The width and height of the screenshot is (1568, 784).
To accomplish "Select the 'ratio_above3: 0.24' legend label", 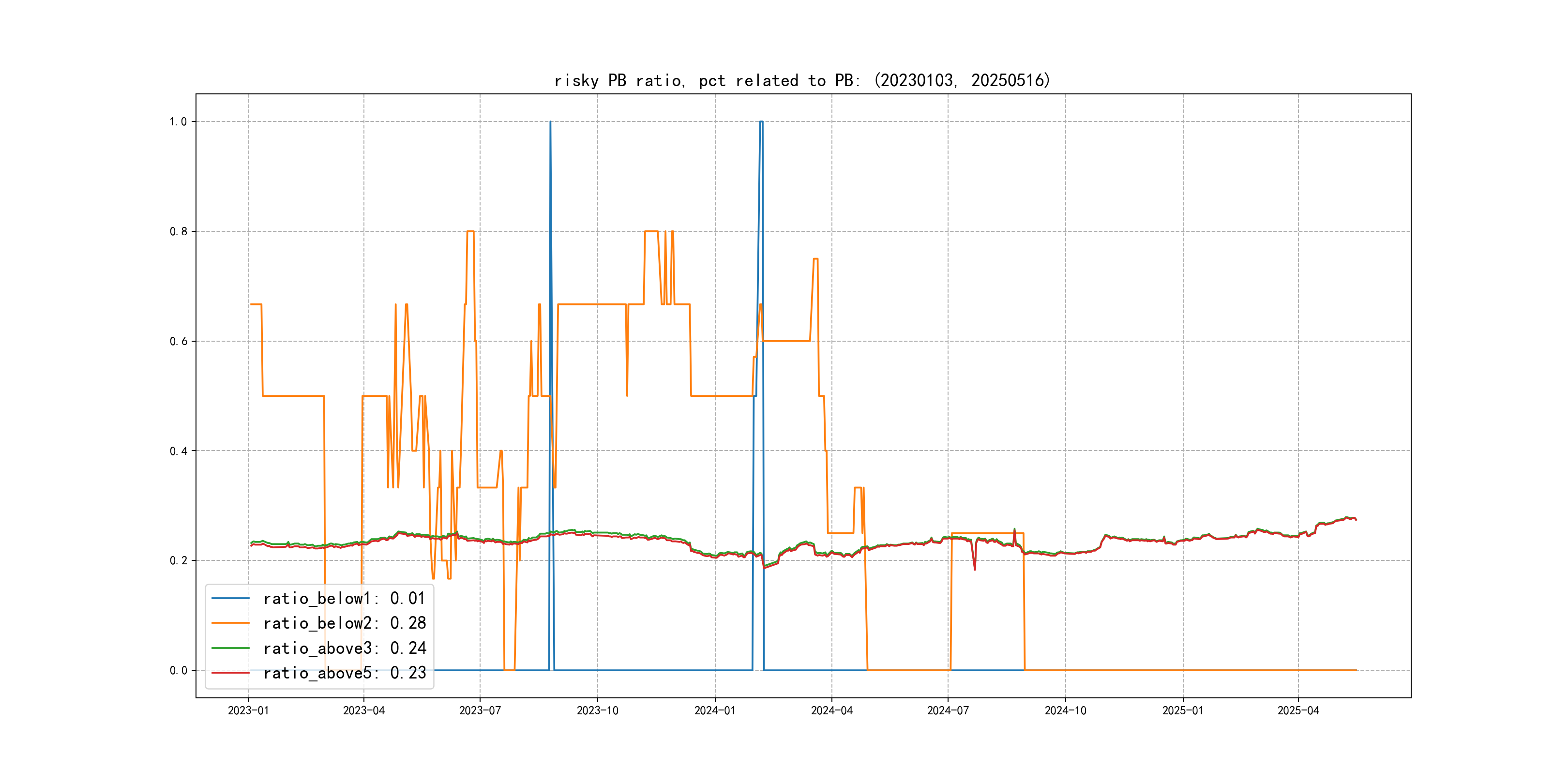I will 344,648.
